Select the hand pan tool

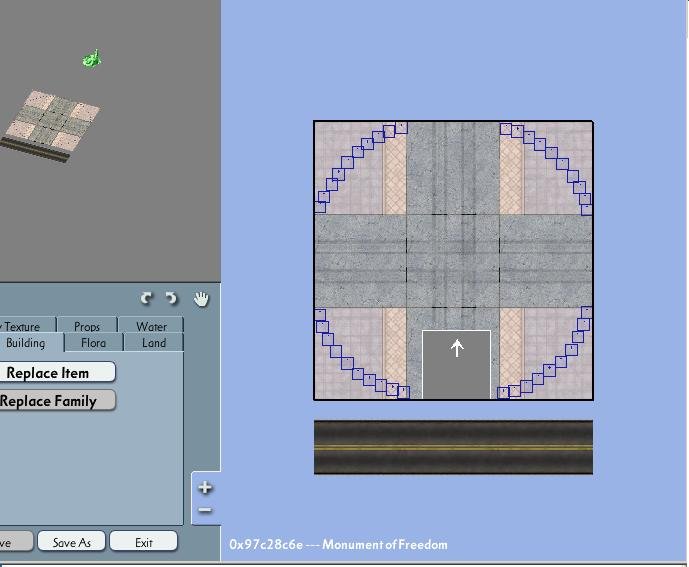(x=201, y=299)
